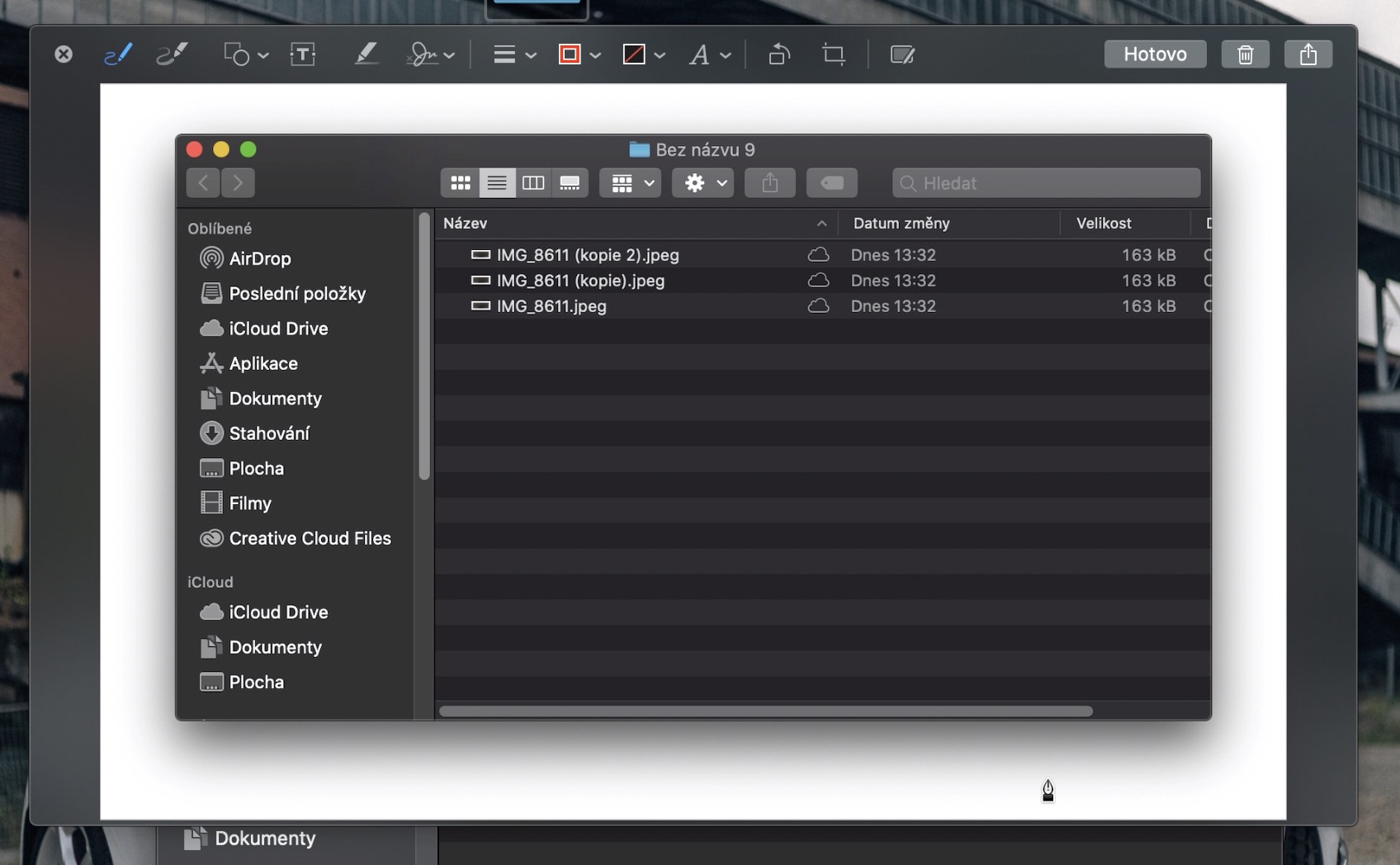The image size is (1400, 865).
Task: Select Plocha under the iCloud section
Action: pyautogui.click(x=242, y=682)
